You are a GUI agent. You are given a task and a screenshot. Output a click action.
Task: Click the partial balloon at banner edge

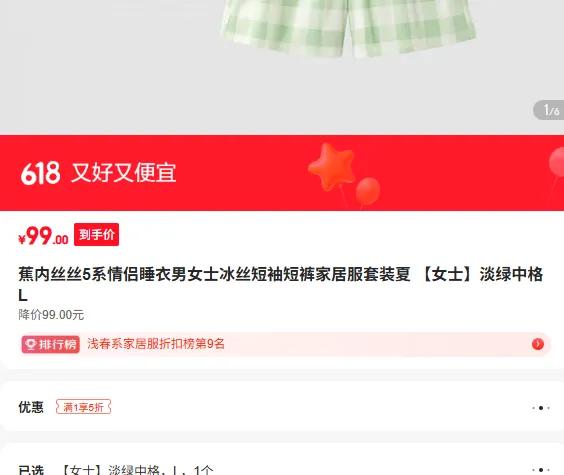click(x=556, y=163)
